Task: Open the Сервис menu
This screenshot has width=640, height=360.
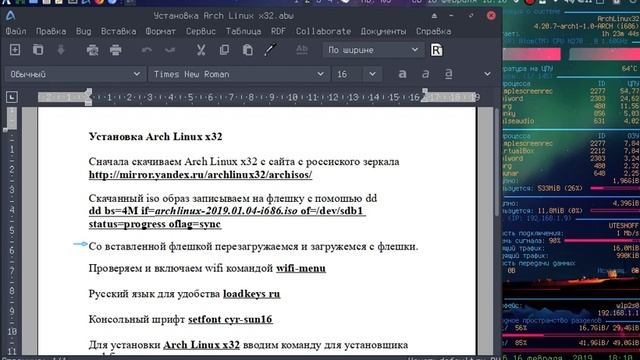Action: click(200, 31)
